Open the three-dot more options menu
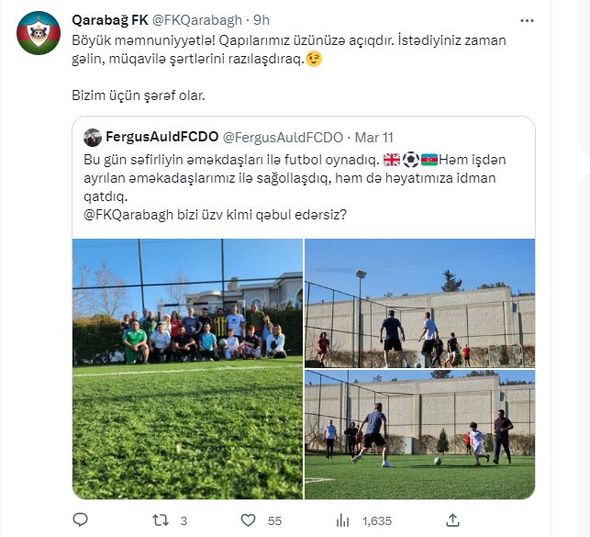 (x=527, y=21)
